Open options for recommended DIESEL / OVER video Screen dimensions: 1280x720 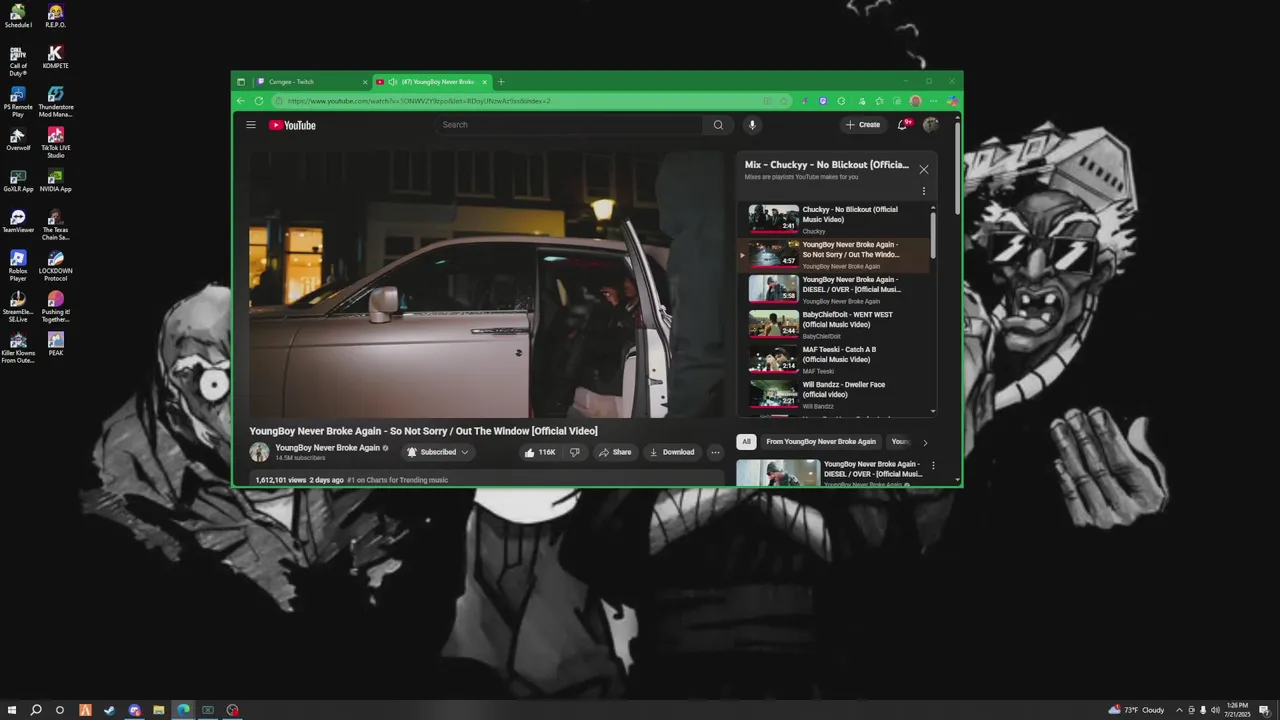[934, 466]
